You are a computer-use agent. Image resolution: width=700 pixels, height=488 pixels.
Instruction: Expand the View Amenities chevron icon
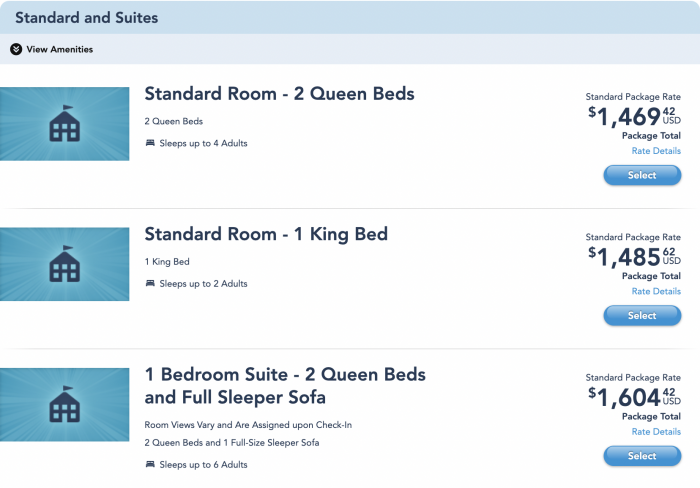(16, 49)
